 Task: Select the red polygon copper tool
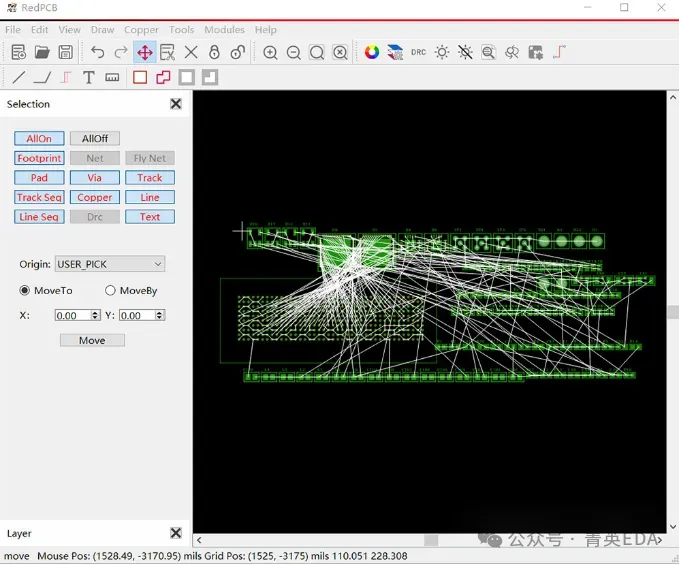(163, 77)
